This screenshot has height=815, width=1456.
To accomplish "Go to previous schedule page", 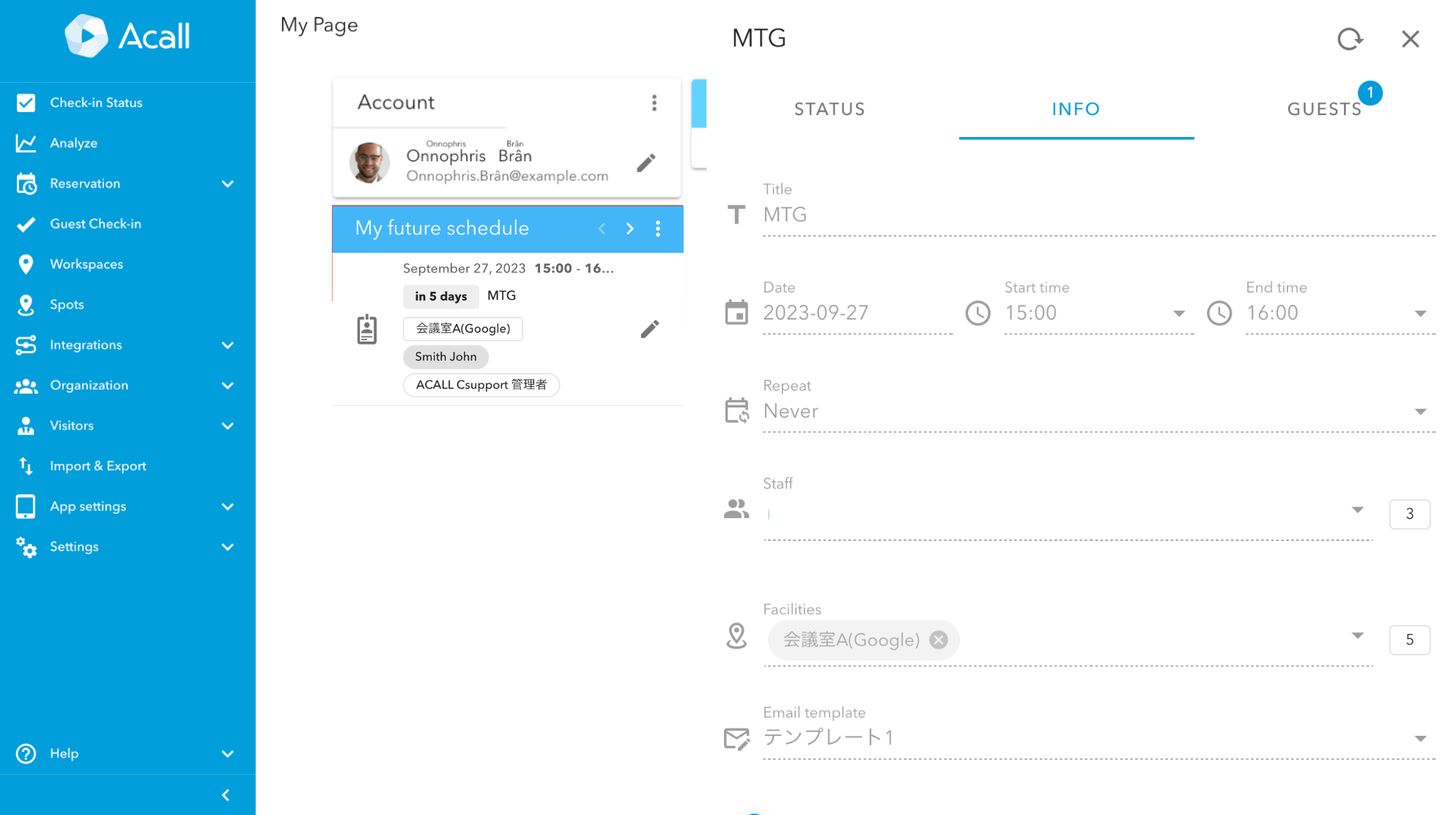I will [602, 229].
